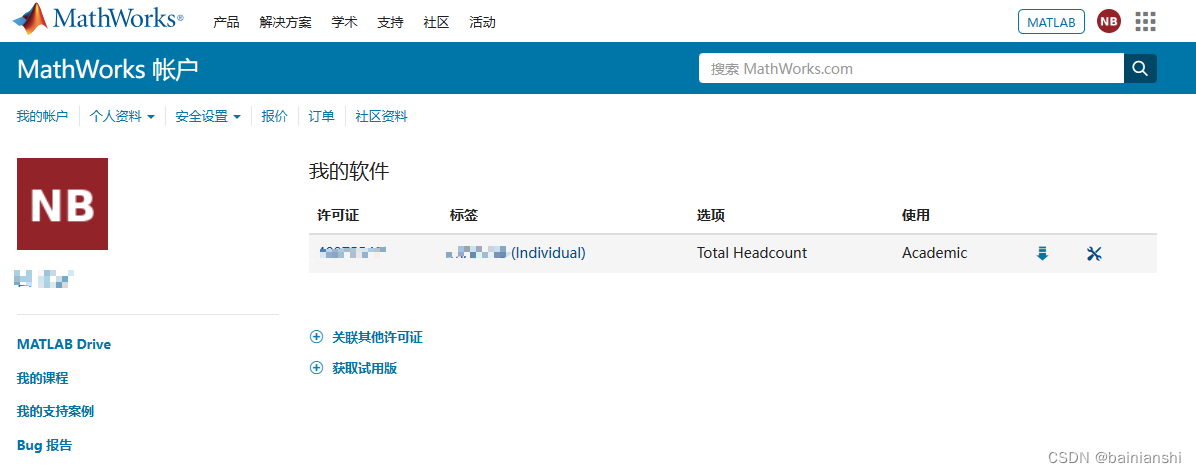Image resolution: width=1196 pixels, height=473 pixels.
Task: Click the 关联其他许可证 link
Action: pos(378,336)
